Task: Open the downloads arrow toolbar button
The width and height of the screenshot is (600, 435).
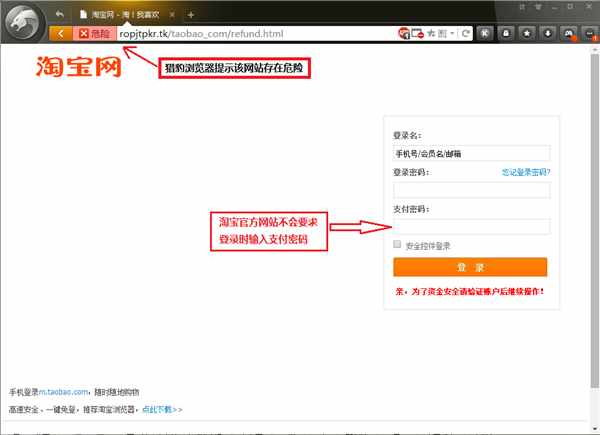Action: click(548, 34)
